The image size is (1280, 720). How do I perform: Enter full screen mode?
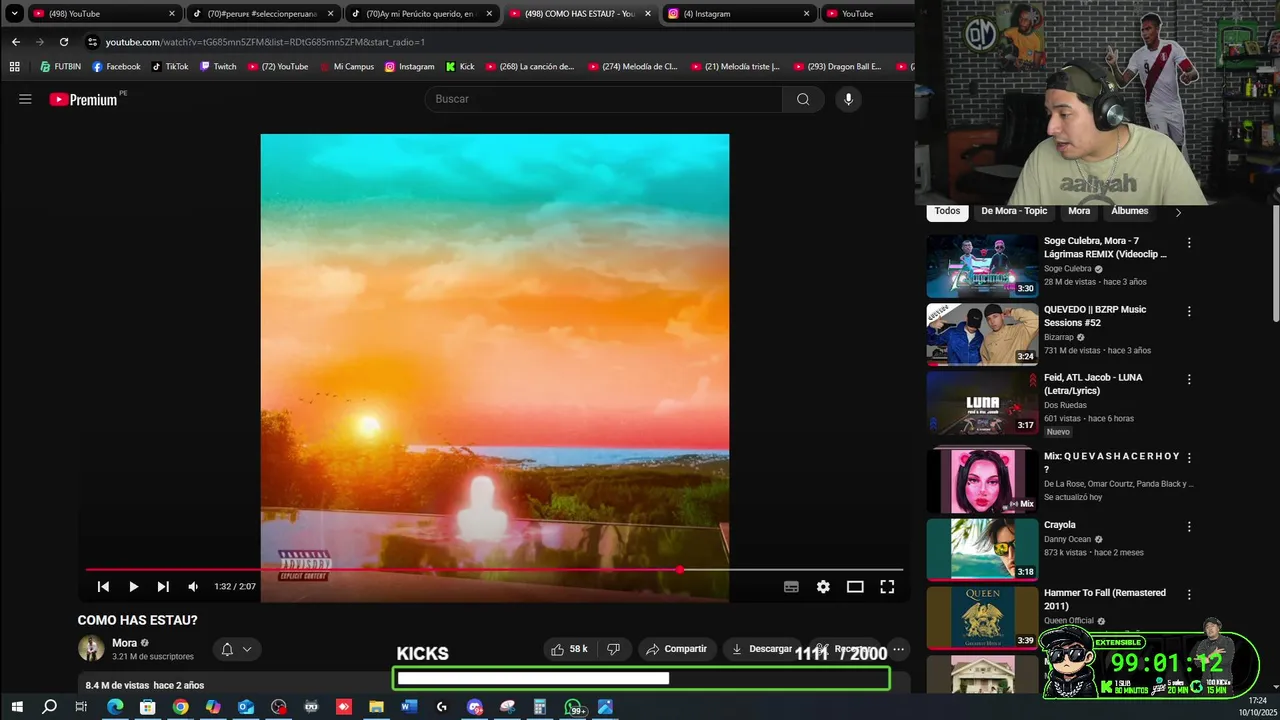(x=887, y=587)
